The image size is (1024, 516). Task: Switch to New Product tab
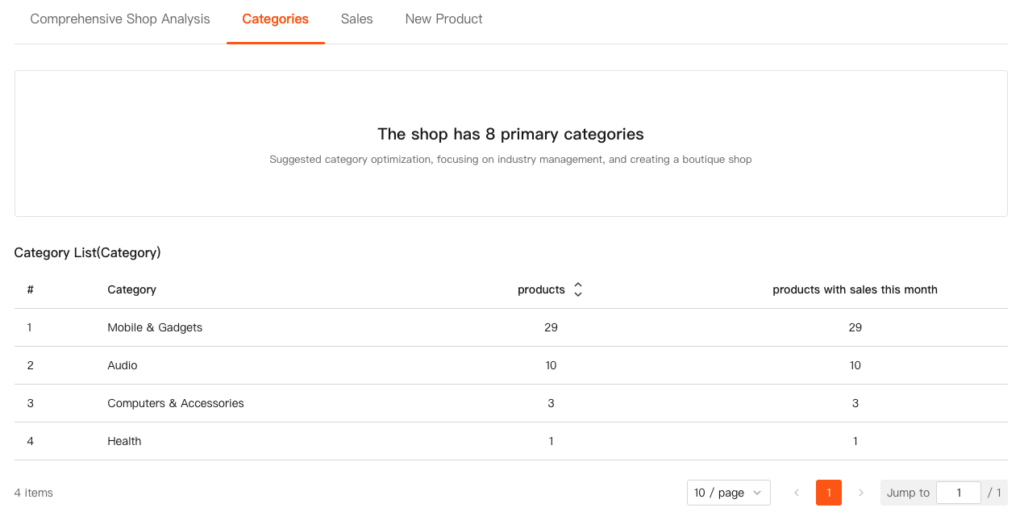coord(443,19)
